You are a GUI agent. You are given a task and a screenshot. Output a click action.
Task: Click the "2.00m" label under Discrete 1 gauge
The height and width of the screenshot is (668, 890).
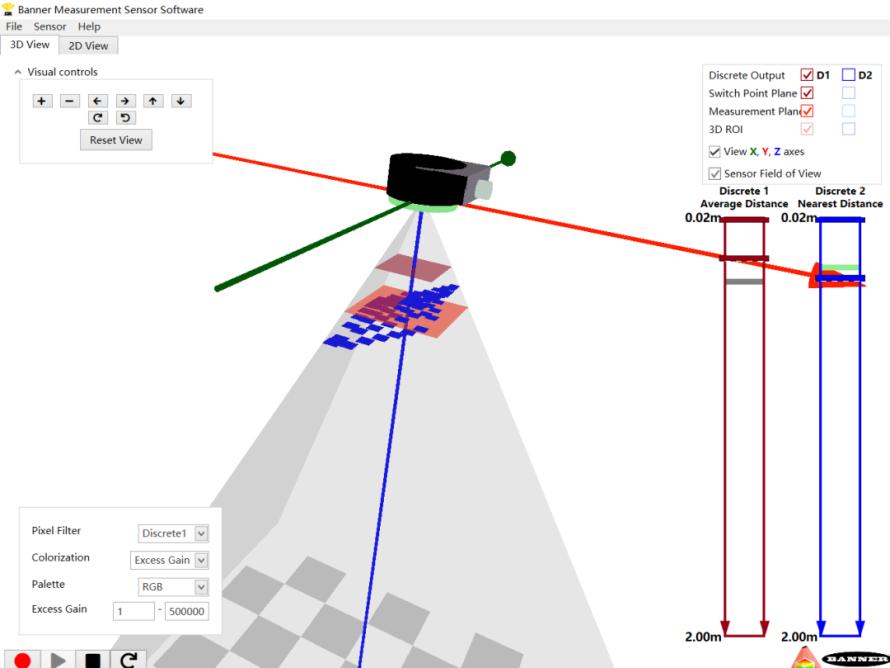pos(703,637)
